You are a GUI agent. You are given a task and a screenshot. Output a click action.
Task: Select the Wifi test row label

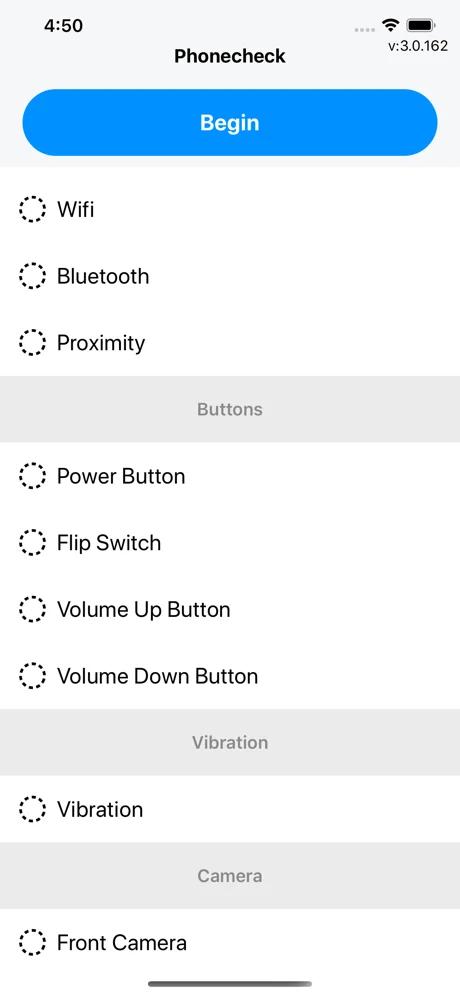coord(76,209)
